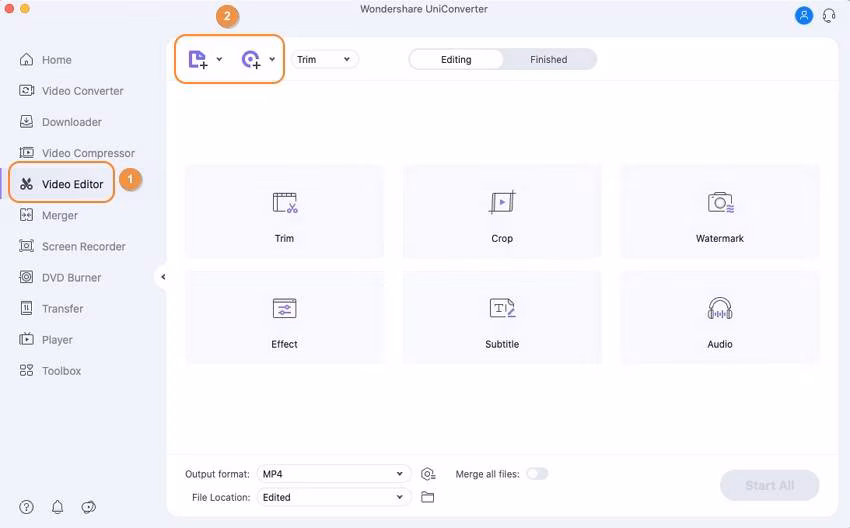Screen dimensions: 850x528
Task: Open the Effect tool
Action: 284,317
